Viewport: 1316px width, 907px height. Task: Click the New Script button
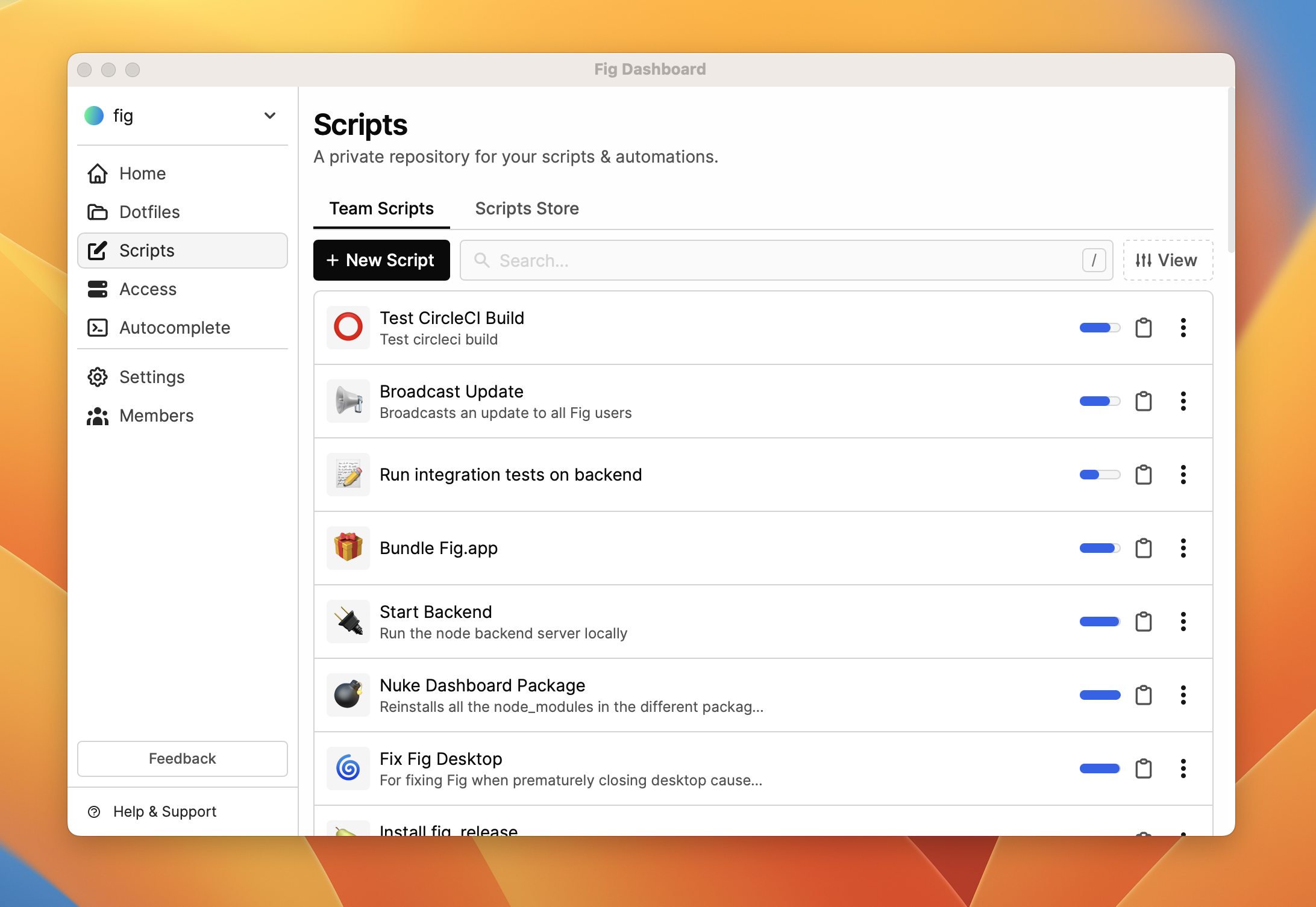point(381,260)
